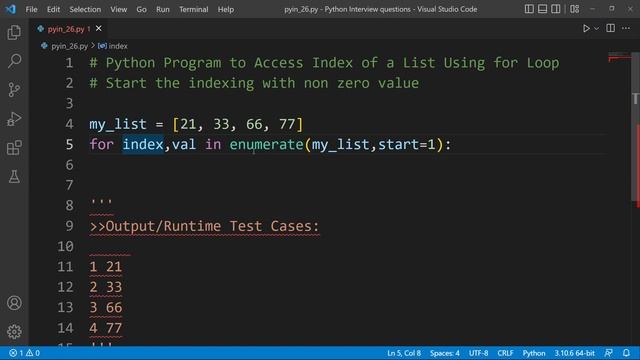The width and height of the screenshot is (640, 360).
Task: Open the errors and warnings status indicator
Action: 24,353
